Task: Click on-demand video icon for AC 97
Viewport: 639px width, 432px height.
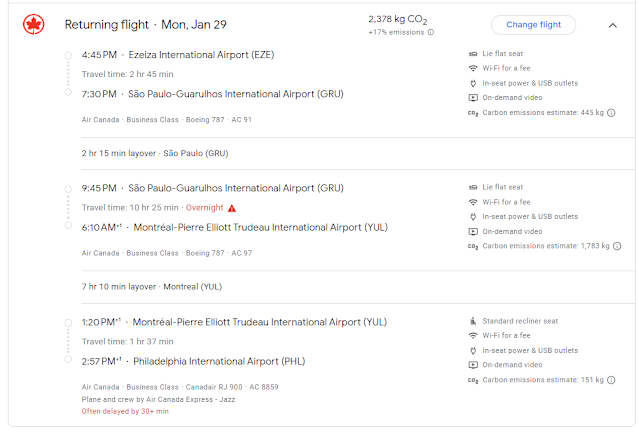Action: click(473, 231)
